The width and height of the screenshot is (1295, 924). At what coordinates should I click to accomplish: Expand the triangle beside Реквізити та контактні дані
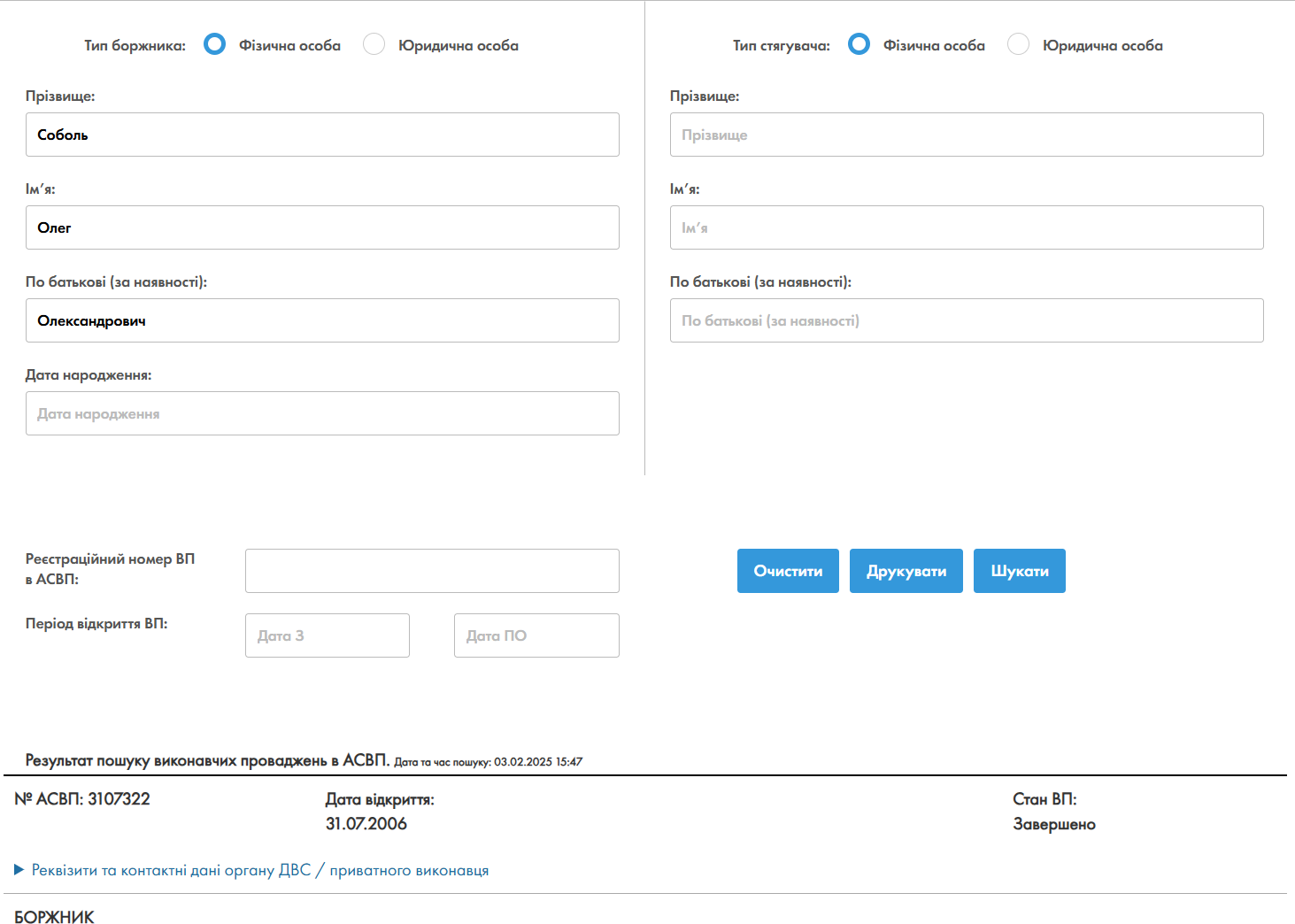pyautogui.click(x=19, y=870)
